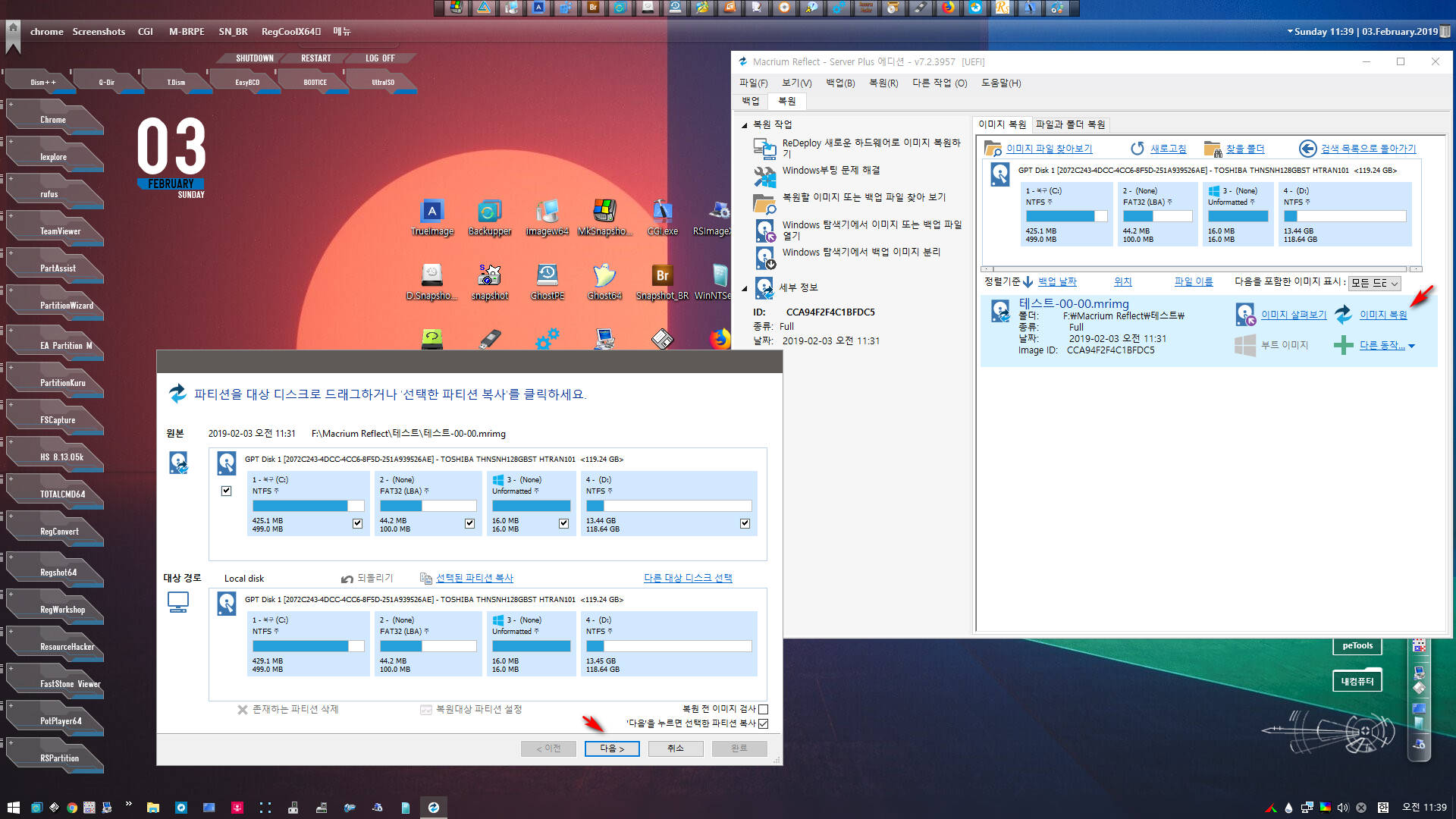Open the 복원(R) menu
The image size is (1456, 819).
pos(883,83)
